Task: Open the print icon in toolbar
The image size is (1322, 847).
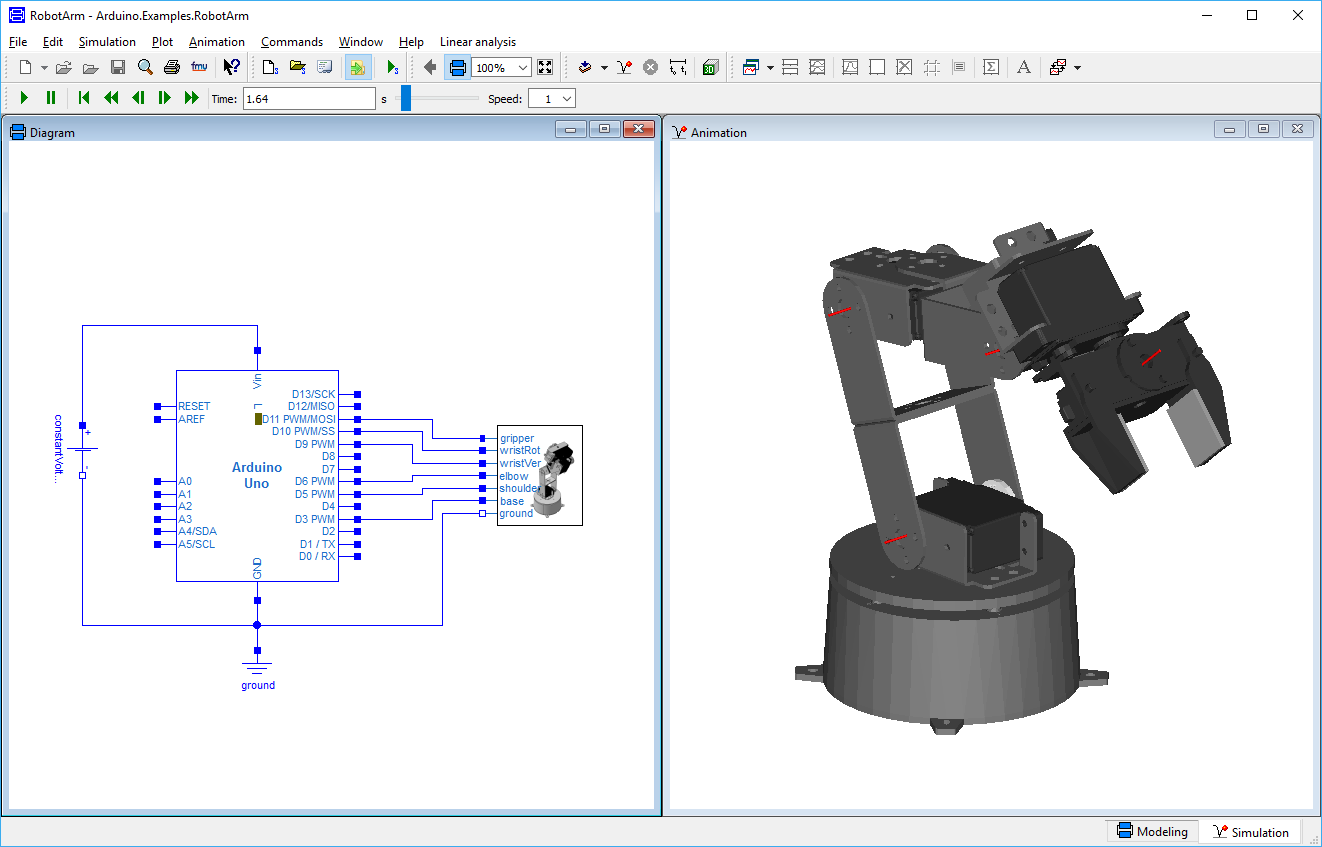Action: click(171, 67)
